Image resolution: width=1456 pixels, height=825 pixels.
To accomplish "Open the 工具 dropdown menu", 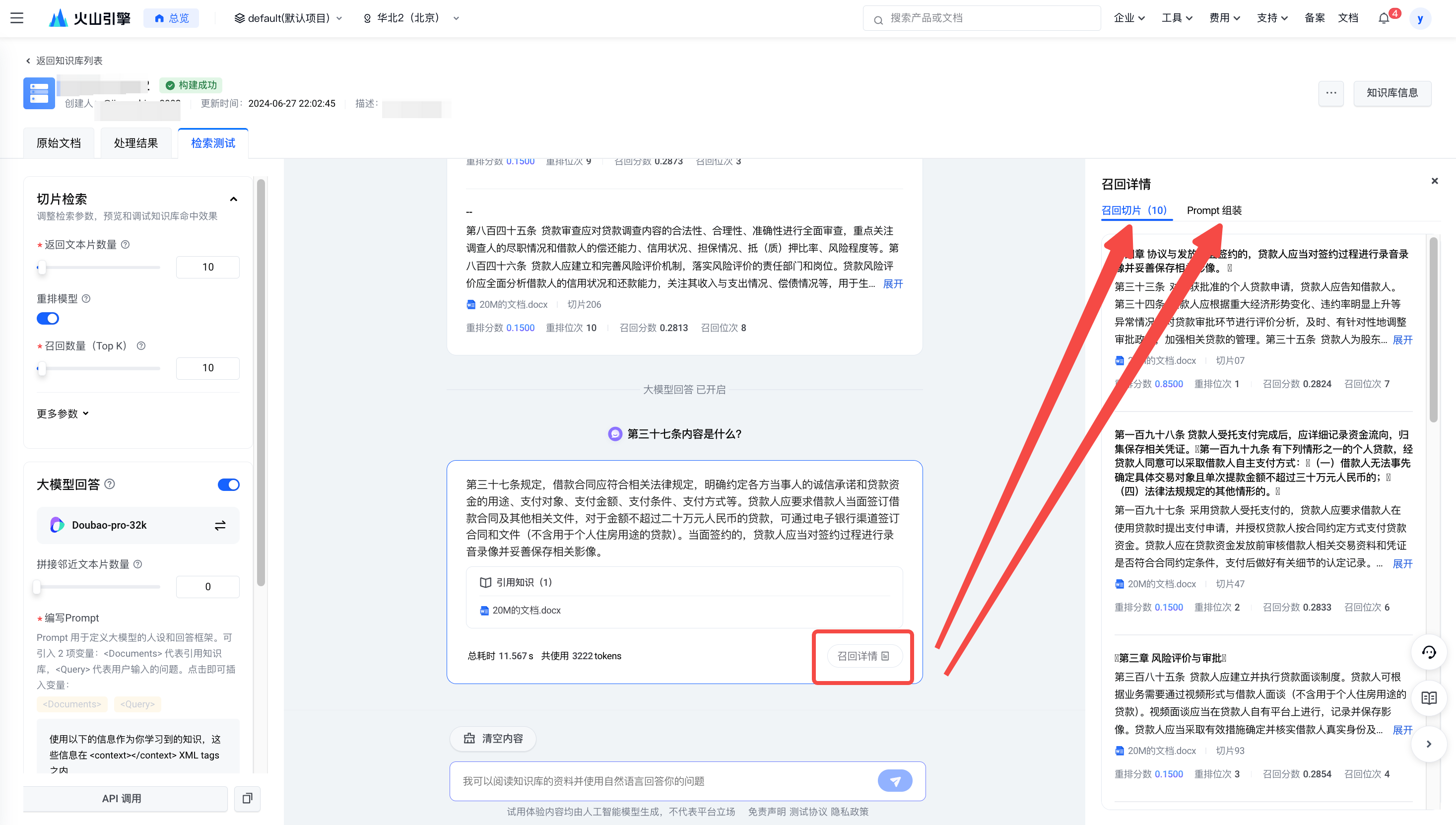I will click(x=1177, y=18).
